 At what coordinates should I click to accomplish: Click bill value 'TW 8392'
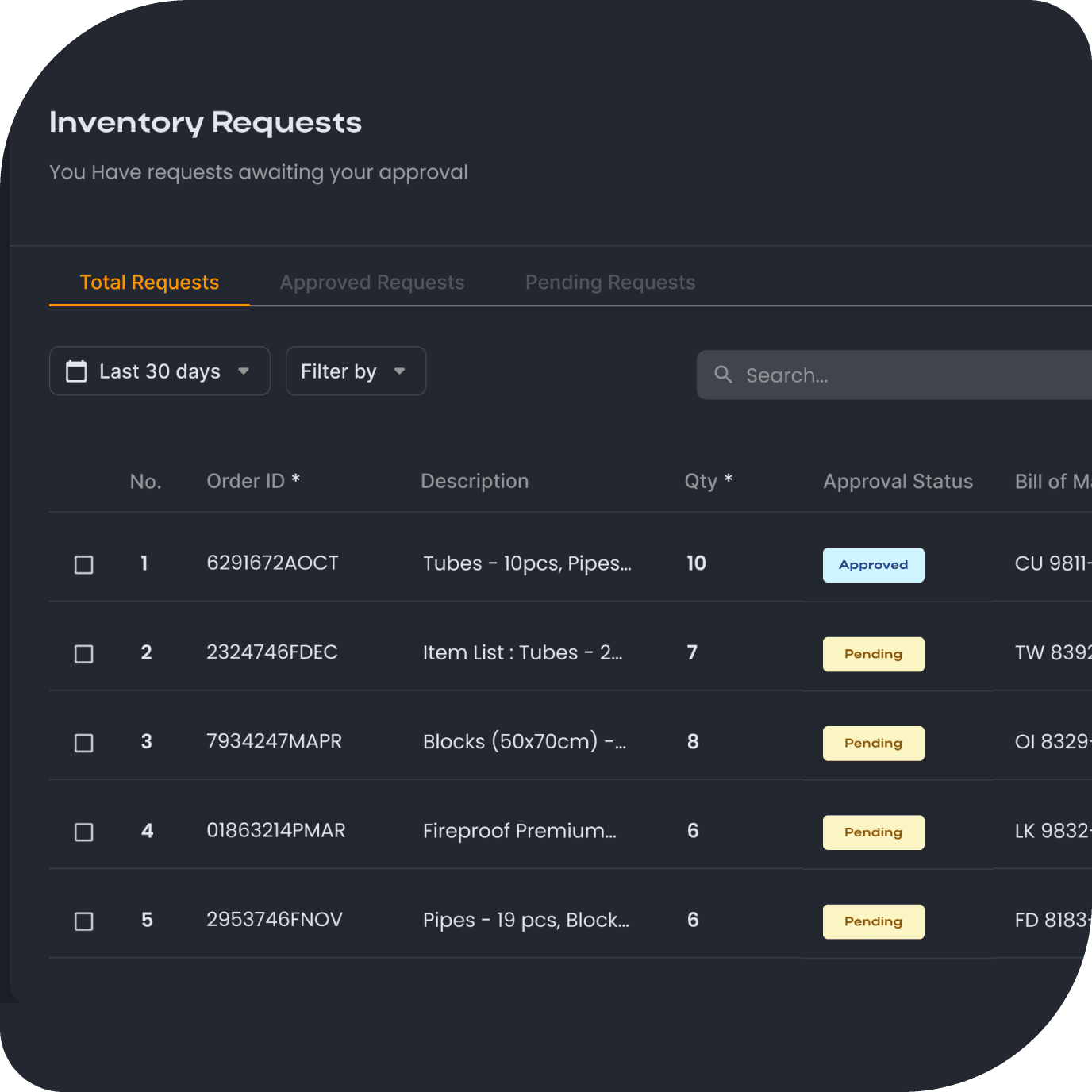[1053, 652]
